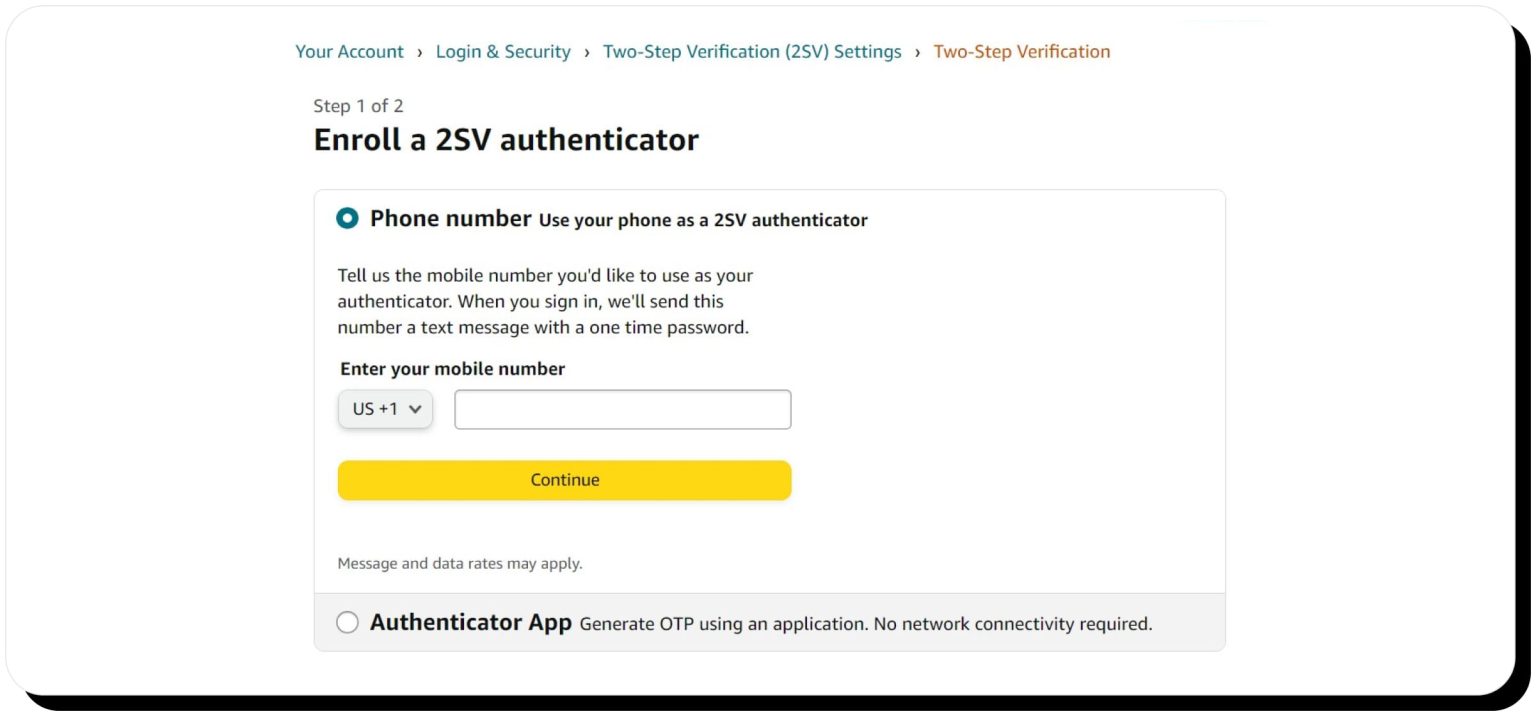Click the Two-Step Verification breadcrumb
This screenshot has height=716, width=1536.
[x=1021, y=51]
